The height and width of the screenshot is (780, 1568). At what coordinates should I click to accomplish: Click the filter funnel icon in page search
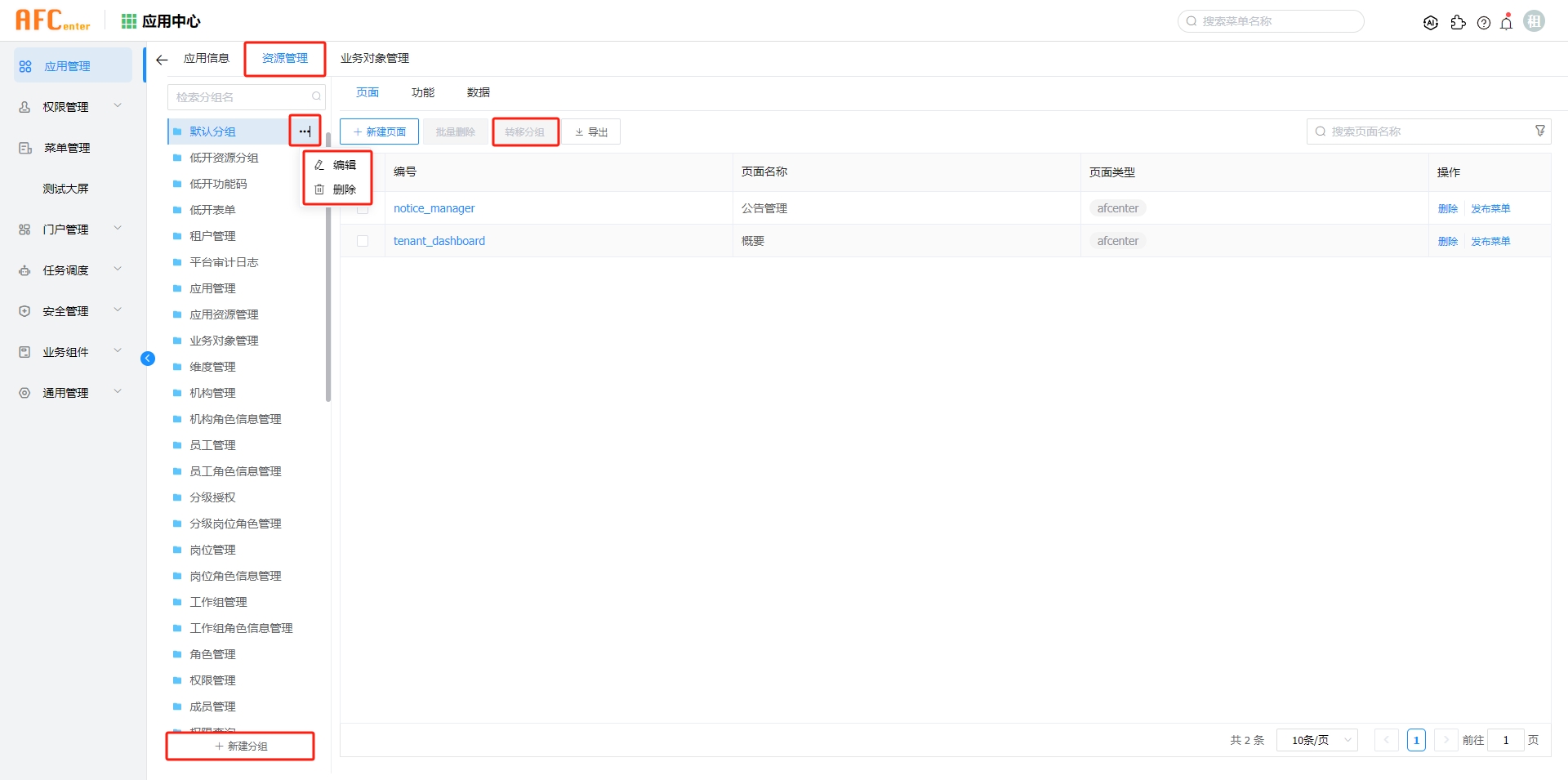pyautogui.click(x=1540, y=131)
